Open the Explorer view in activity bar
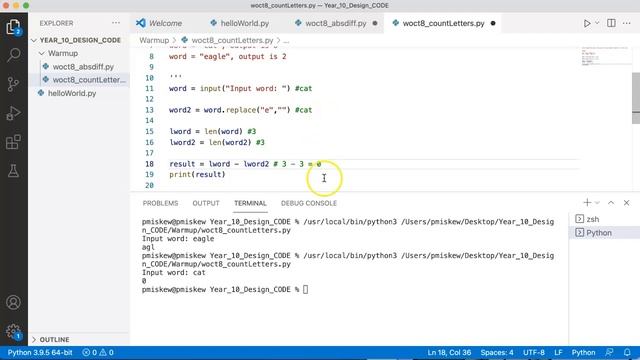640x360 pixels. click(13, 27)
